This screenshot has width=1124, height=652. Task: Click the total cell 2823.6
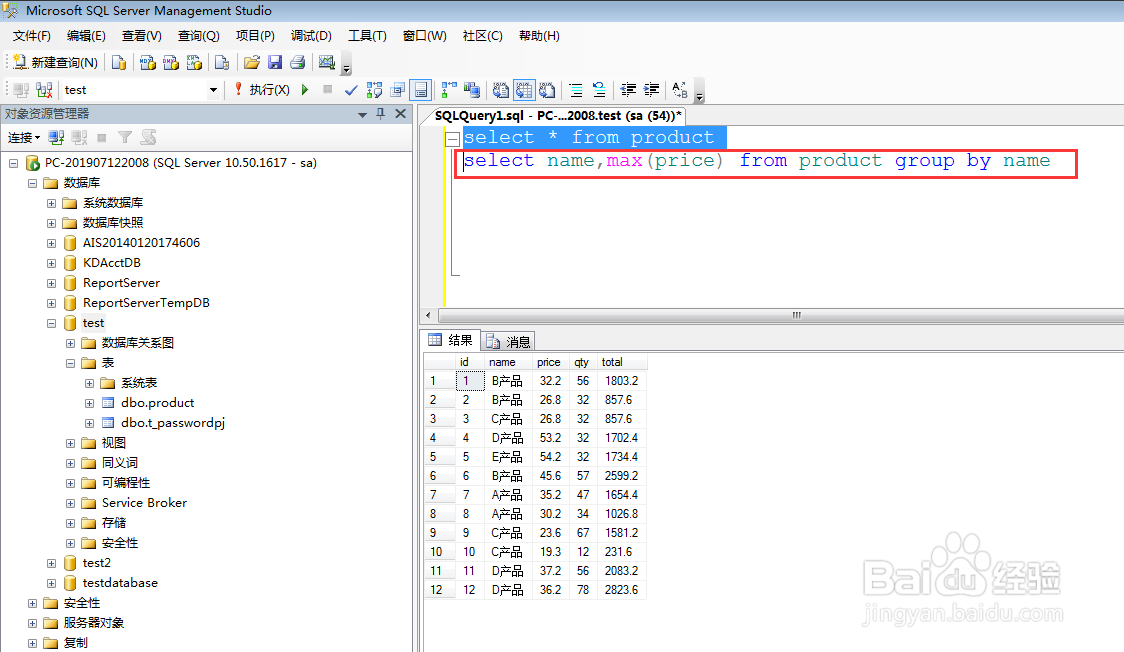[621, 590]
